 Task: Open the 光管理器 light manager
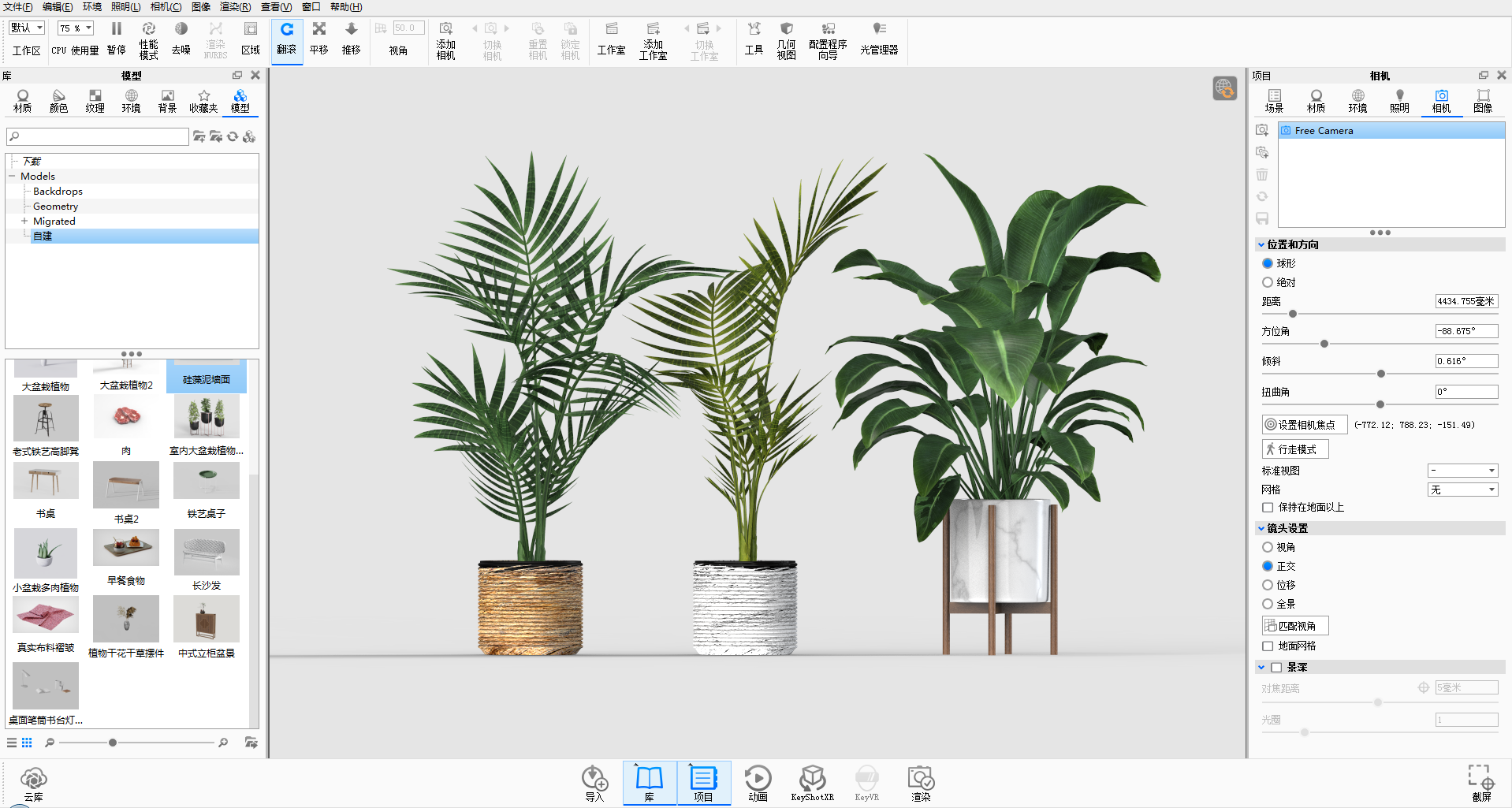tap(879, 39)
